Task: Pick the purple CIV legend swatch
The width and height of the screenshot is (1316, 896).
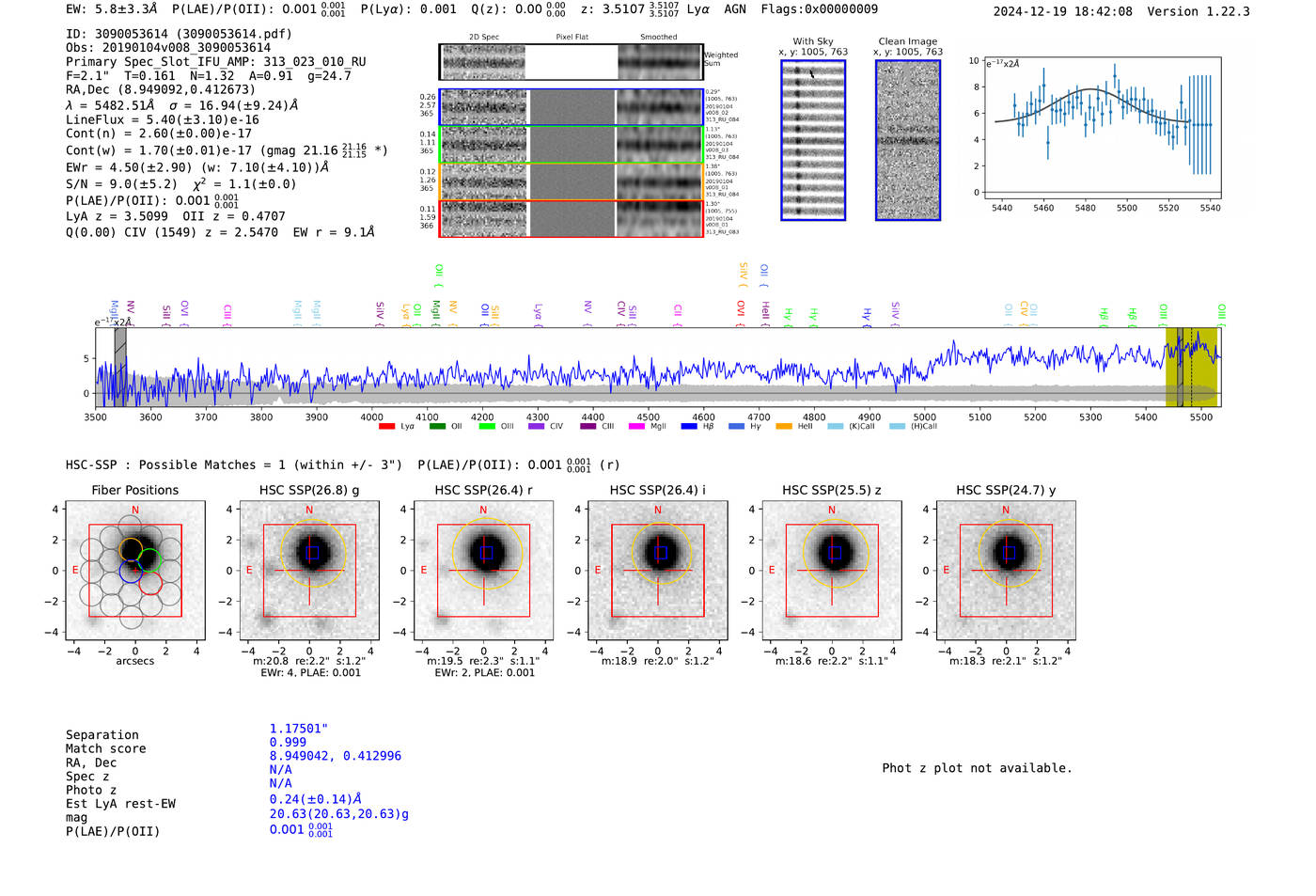Action: click(x=537, y=427)
